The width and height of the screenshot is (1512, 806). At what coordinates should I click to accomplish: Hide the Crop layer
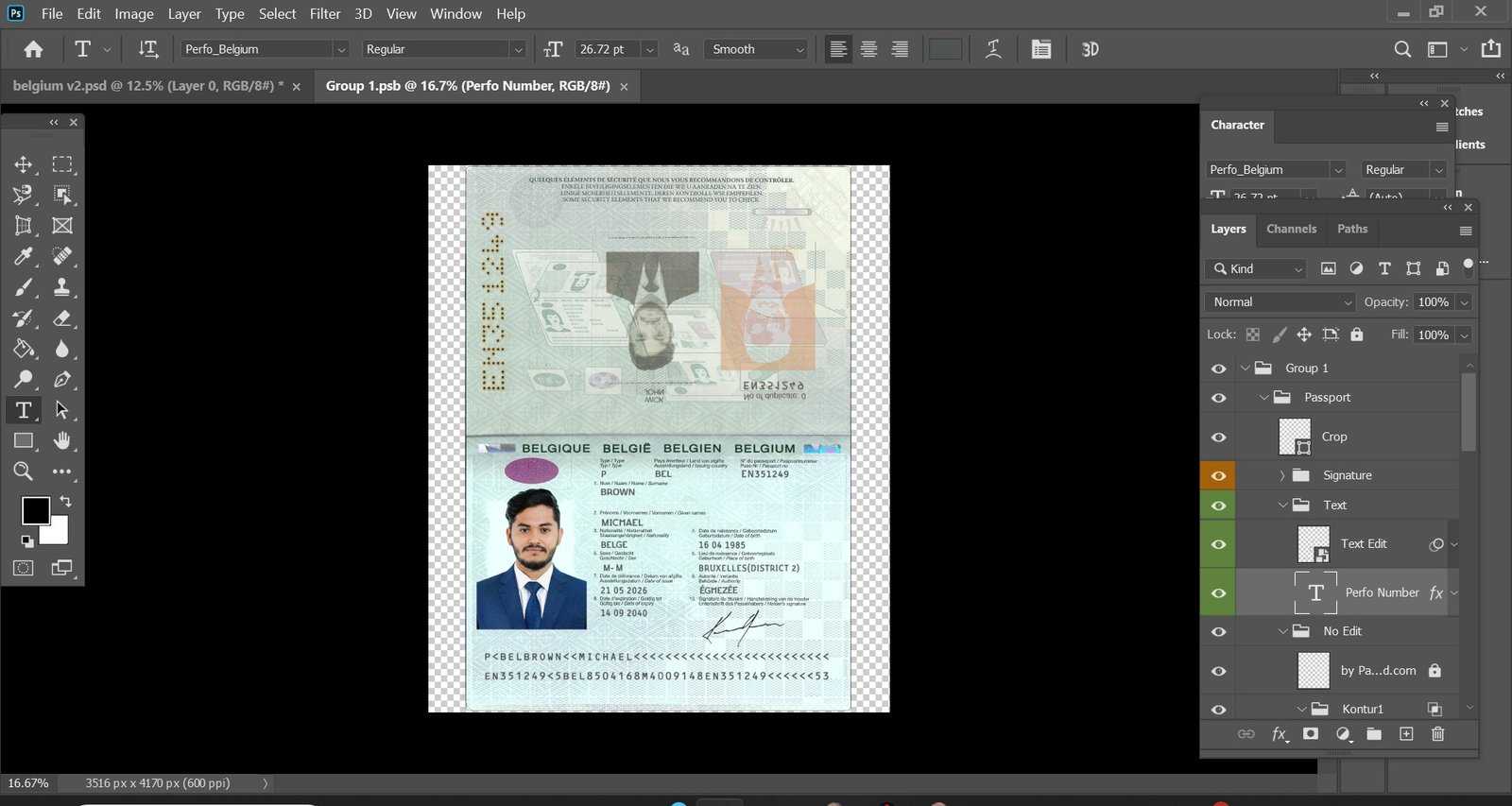[1218, 437]
